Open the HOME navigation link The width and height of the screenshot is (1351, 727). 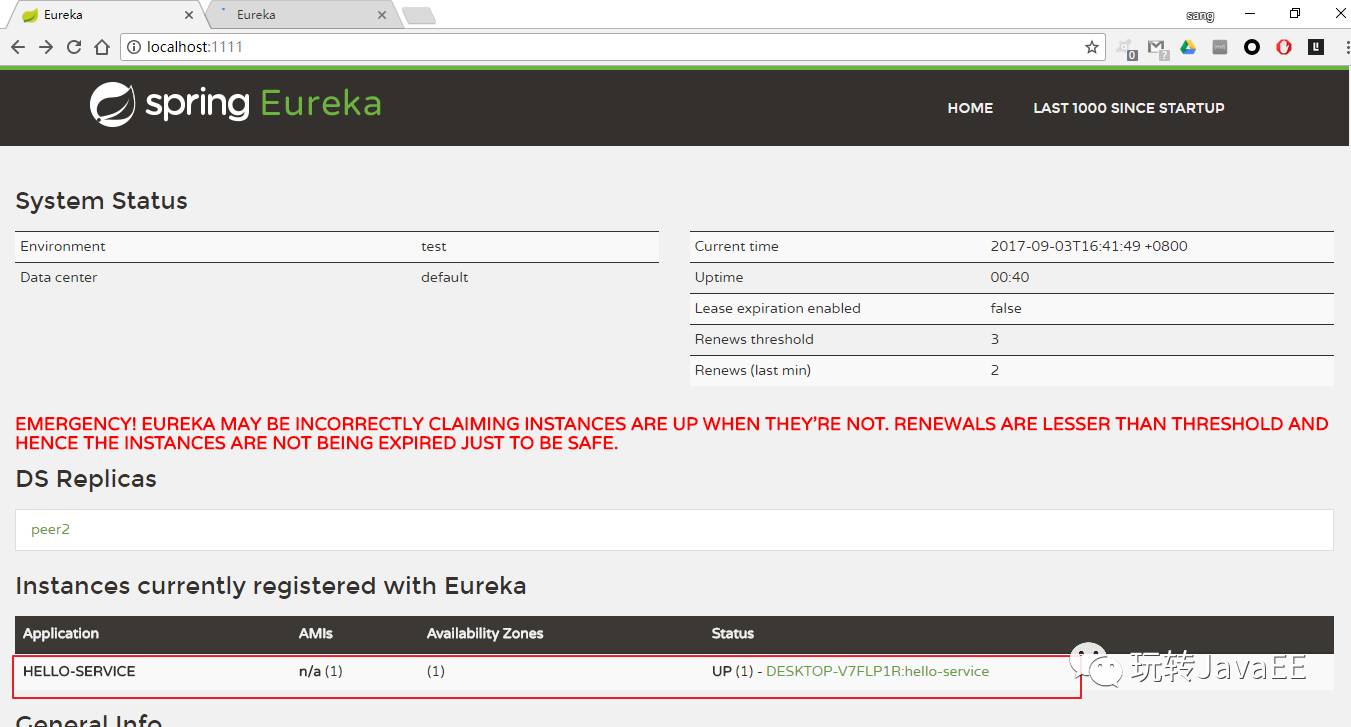click(970, 108)
